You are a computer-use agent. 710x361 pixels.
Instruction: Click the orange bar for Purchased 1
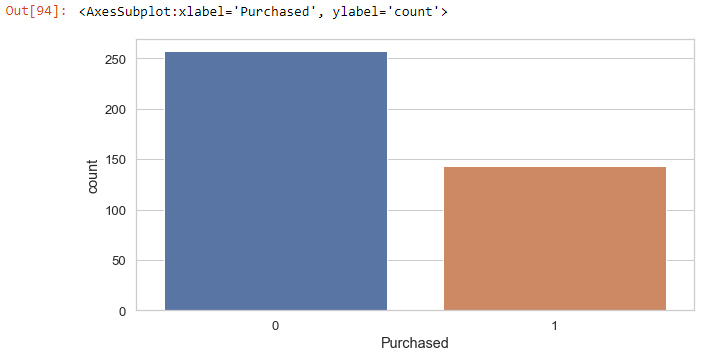pyautogui.click(x=555, y=239)
